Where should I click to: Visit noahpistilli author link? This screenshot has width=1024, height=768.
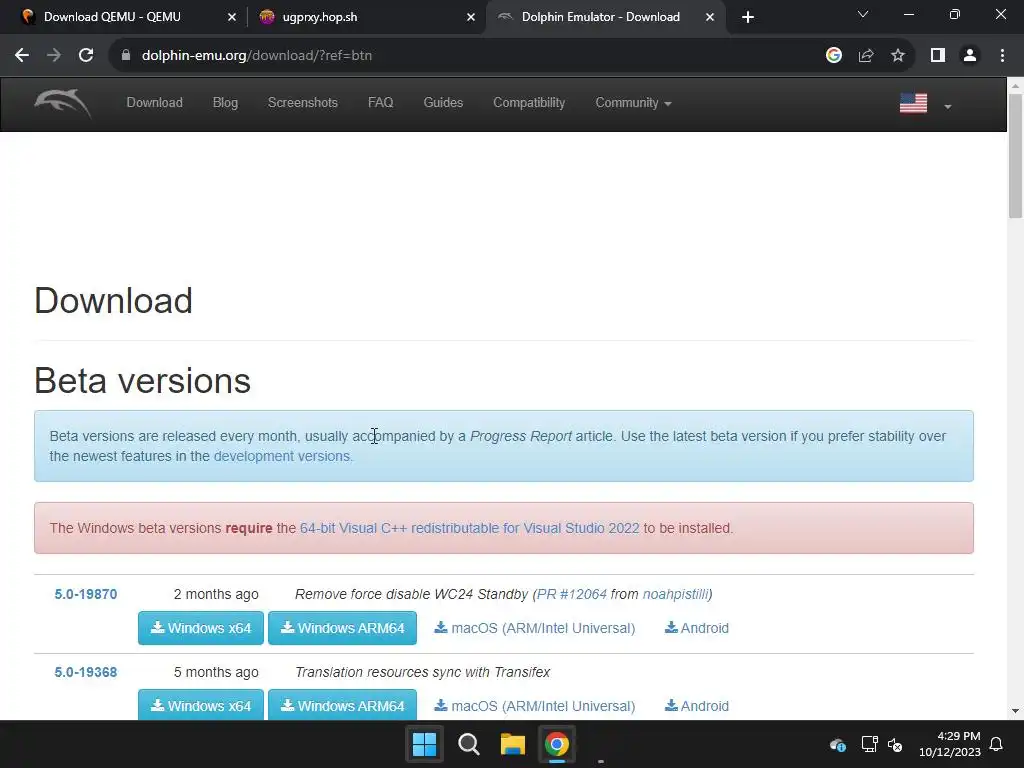675,594
